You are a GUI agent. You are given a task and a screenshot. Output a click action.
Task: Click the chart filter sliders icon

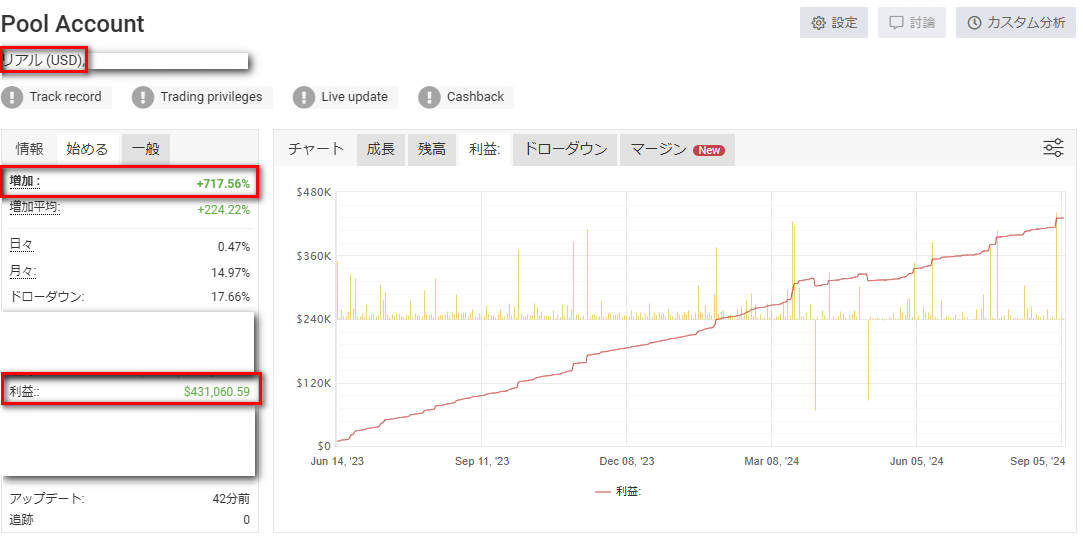tap(1053, 149)
